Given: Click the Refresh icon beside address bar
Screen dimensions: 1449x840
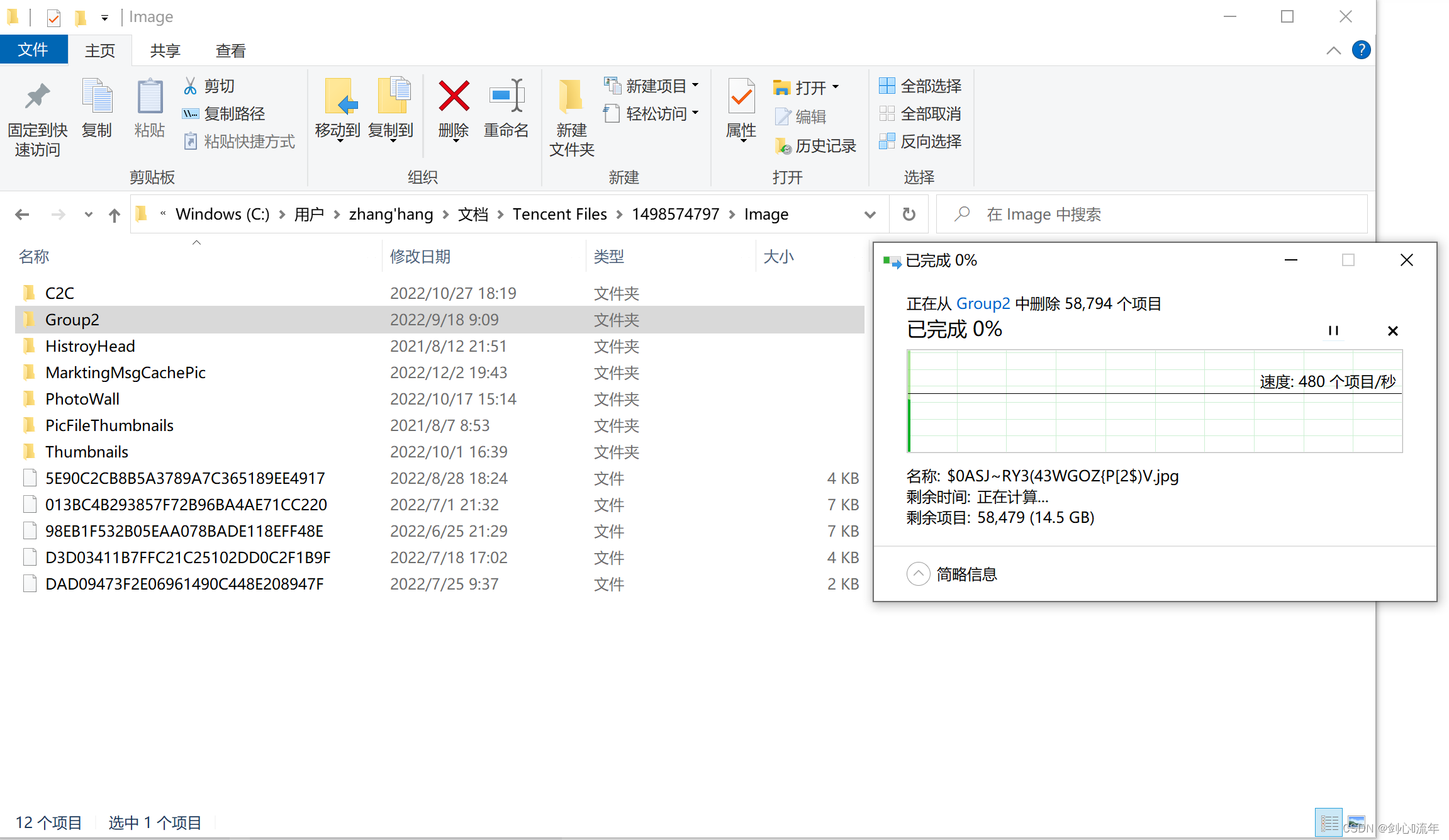Looking at the screenshot, I should pyautogui.click(x=909, y=215).
